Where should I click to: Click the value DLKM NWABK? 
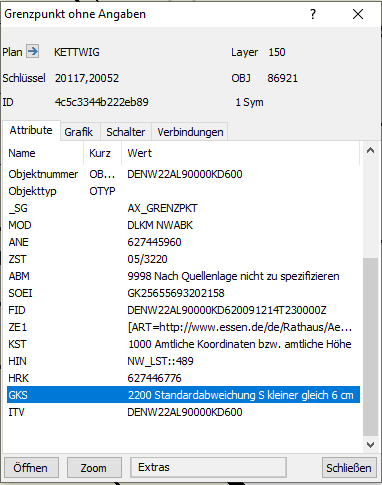point(160,225)
